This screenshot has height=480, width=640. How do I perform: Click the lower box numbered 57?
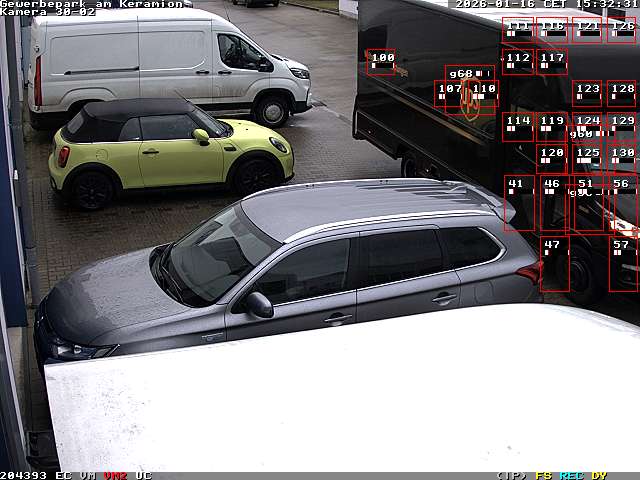(622, 264)
